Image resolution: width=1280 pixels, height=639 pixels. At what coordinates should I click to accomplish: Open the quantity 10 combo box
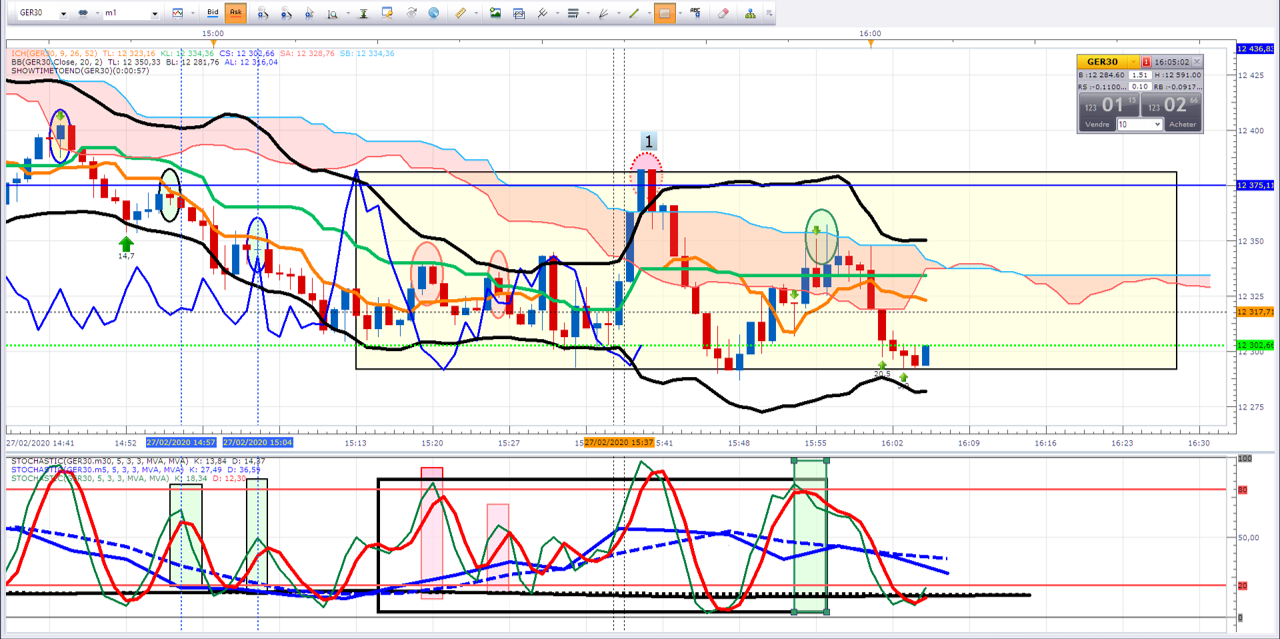click(x=1140, y=124)
